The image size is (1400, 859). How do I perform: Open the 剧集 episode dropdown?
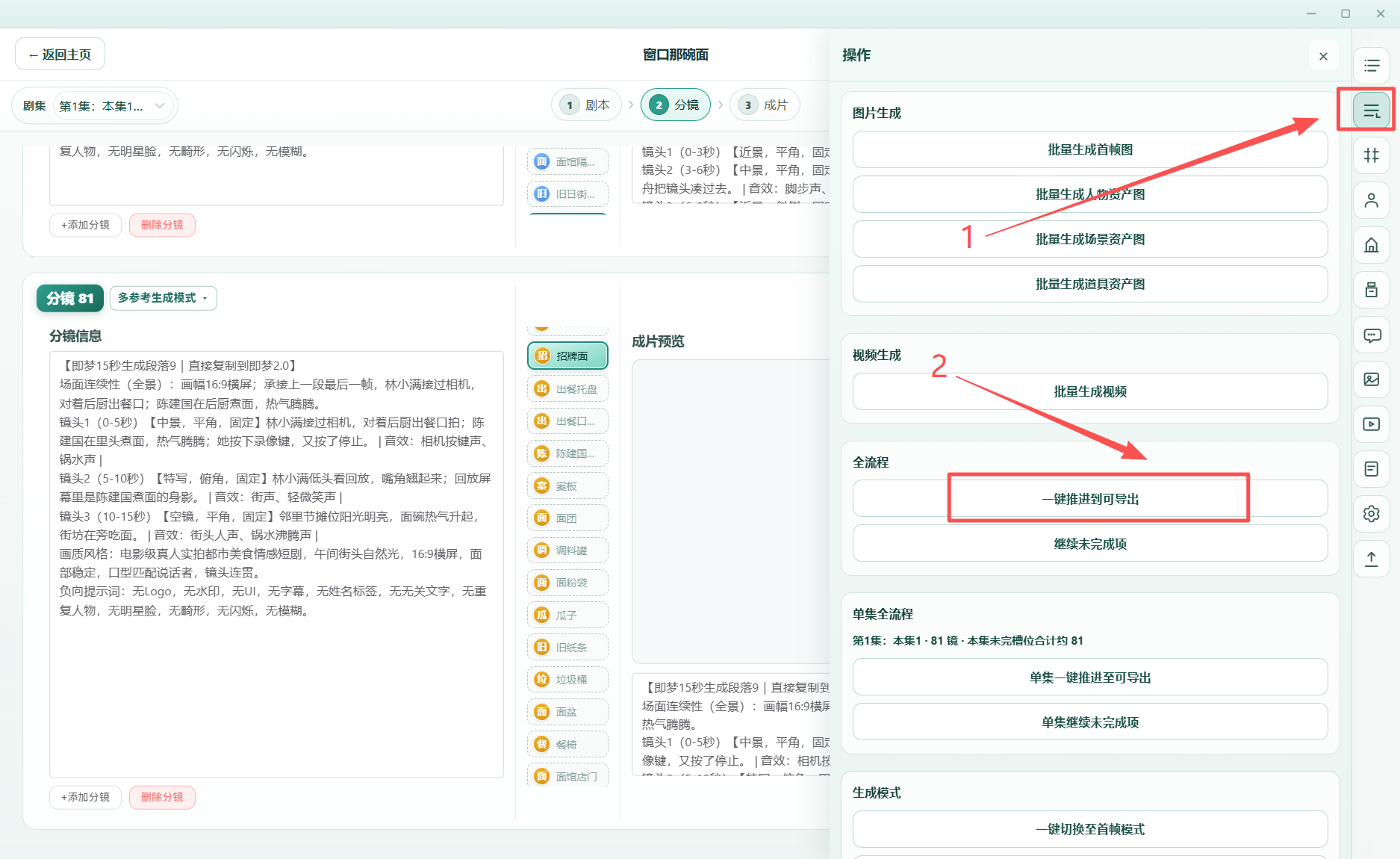point(112,106)
